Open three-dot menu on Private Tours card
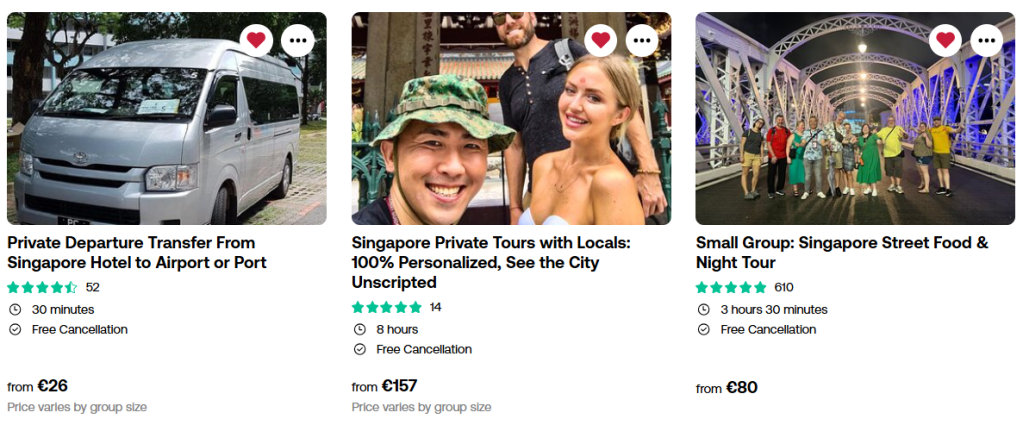Screen dimensions: 1023x425 tap(642, 40)
